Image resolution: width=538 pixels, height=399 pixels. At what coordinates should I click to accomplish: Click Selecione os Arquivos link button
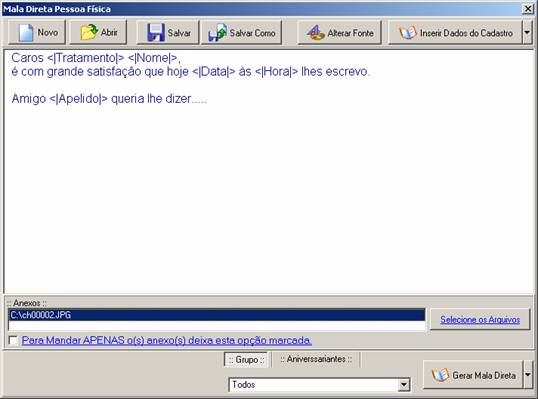click(480, 319)
